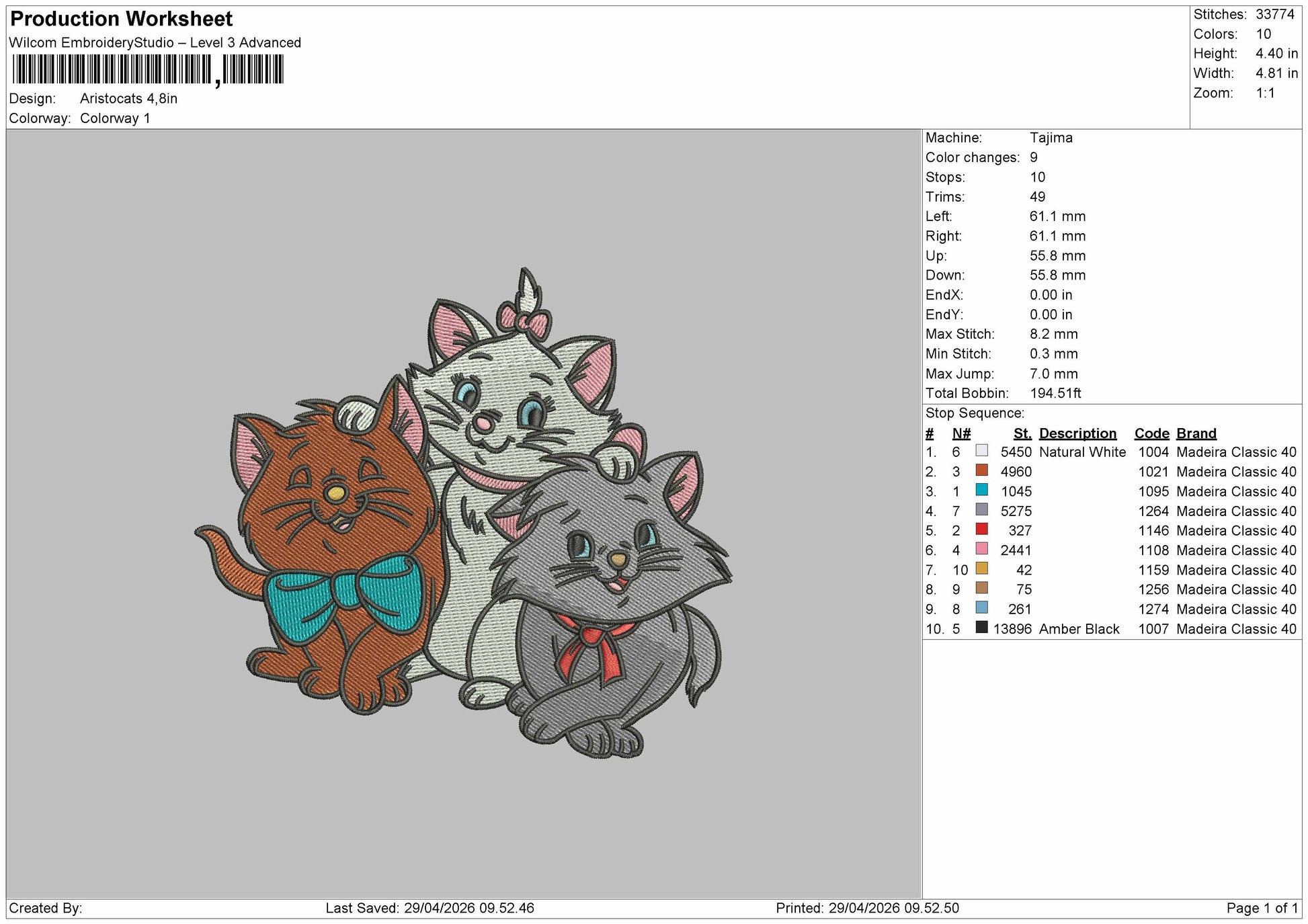Click the Created By label
1308x924 pixels.
46,909
